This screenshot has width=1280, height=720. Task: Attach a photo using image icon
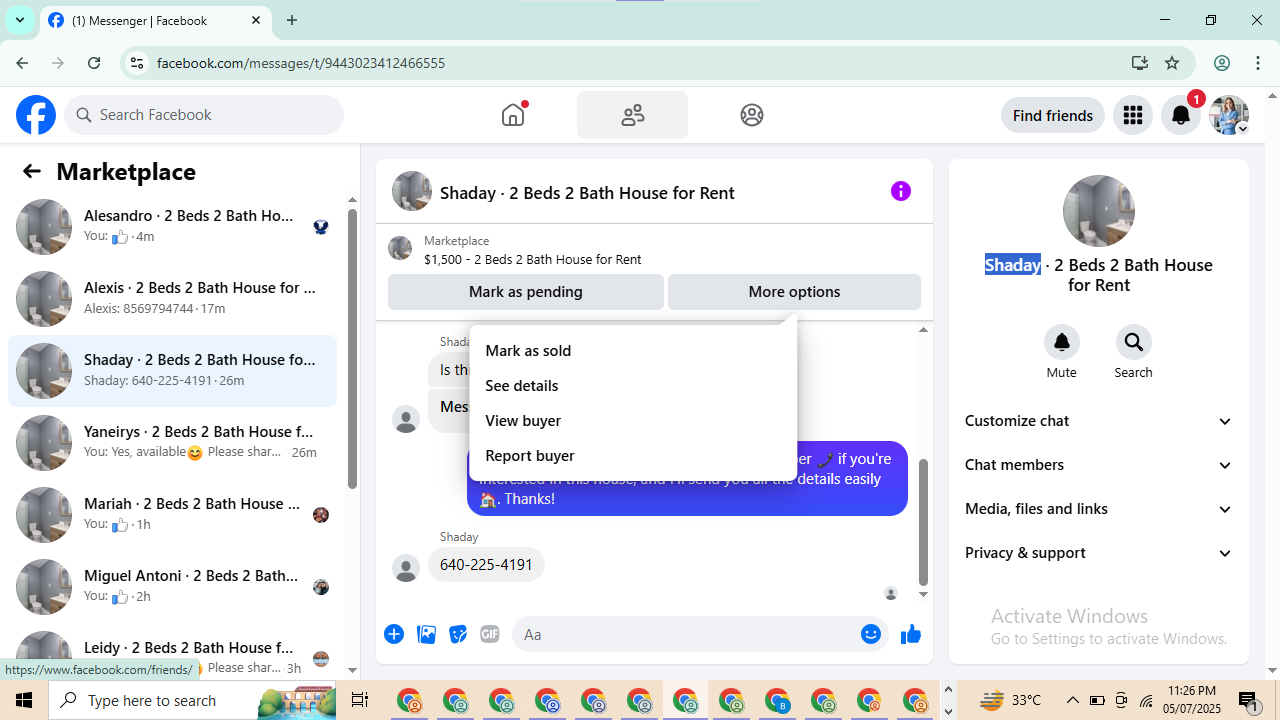point(426,634)
